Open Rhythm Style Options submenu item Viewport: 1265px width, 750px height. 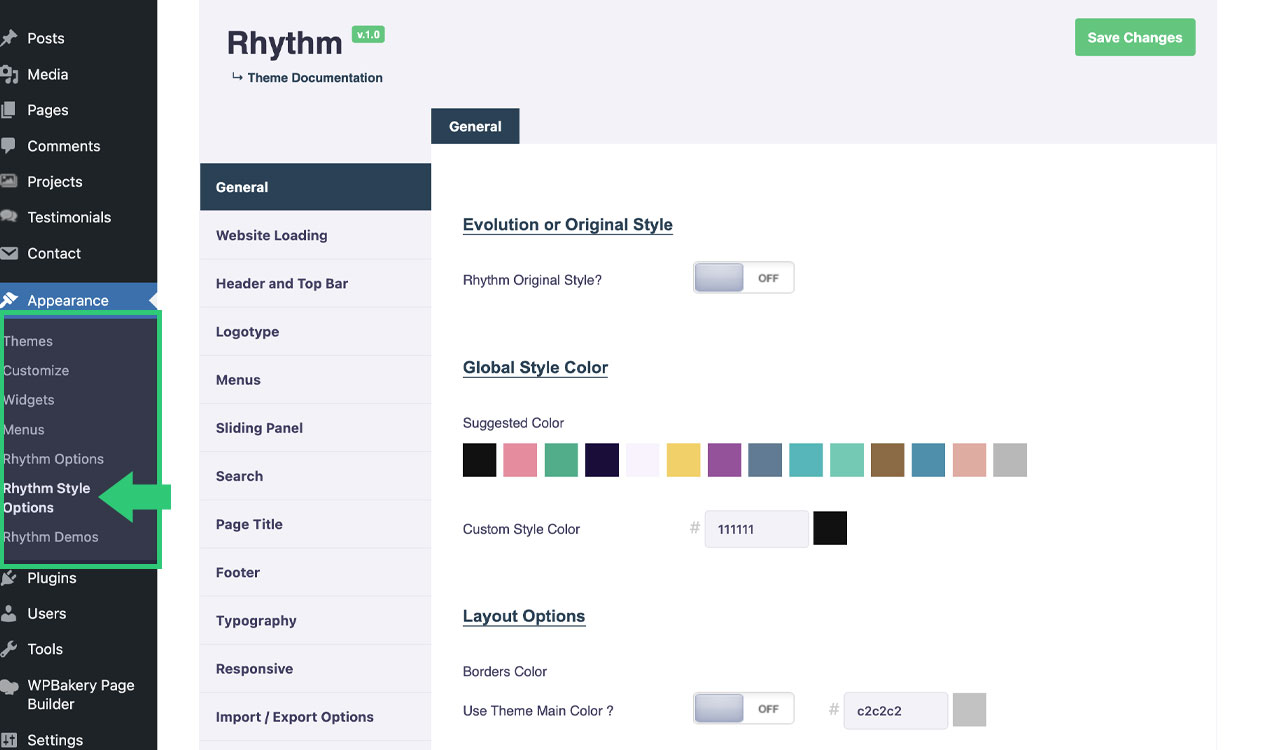point(47,497)
